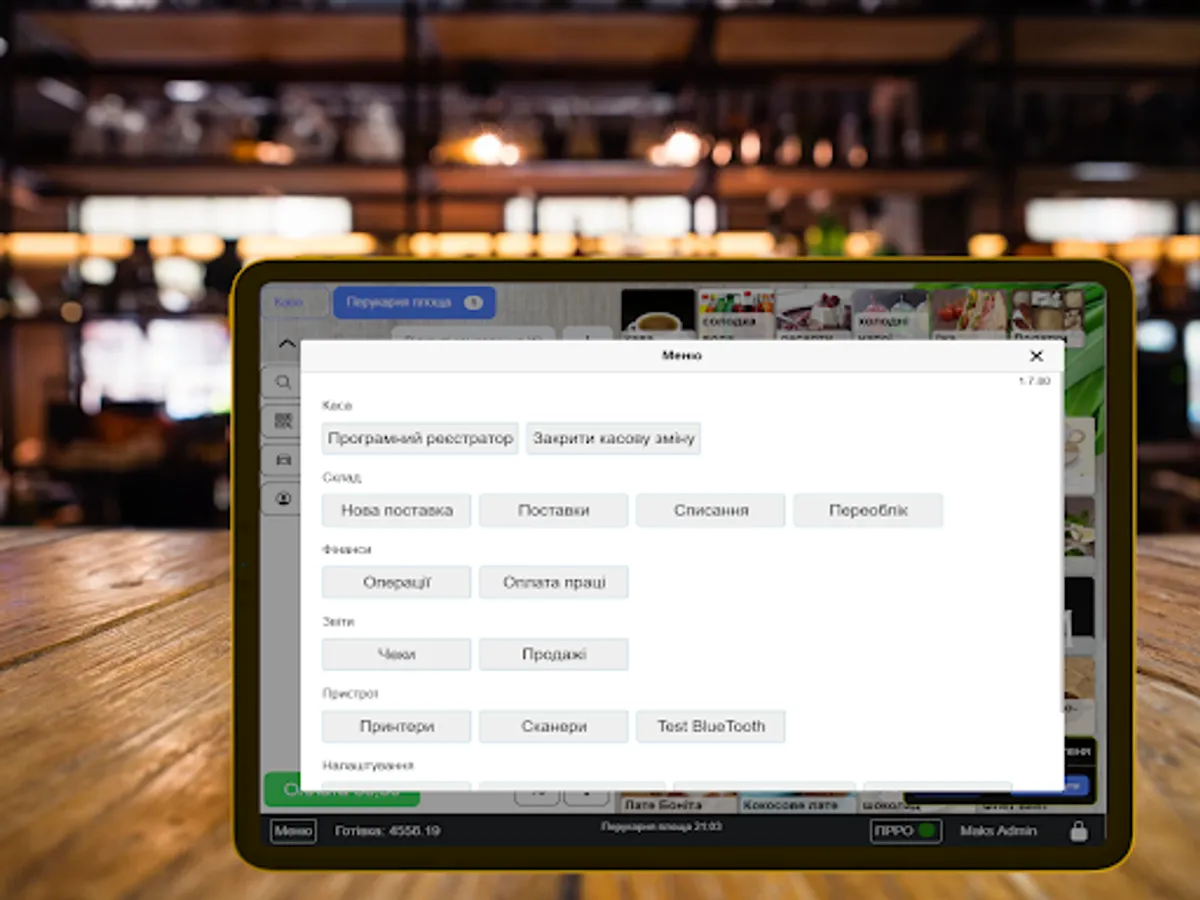
Task: Toggle the ППРО status indicator
Action: tap(906, 831)
